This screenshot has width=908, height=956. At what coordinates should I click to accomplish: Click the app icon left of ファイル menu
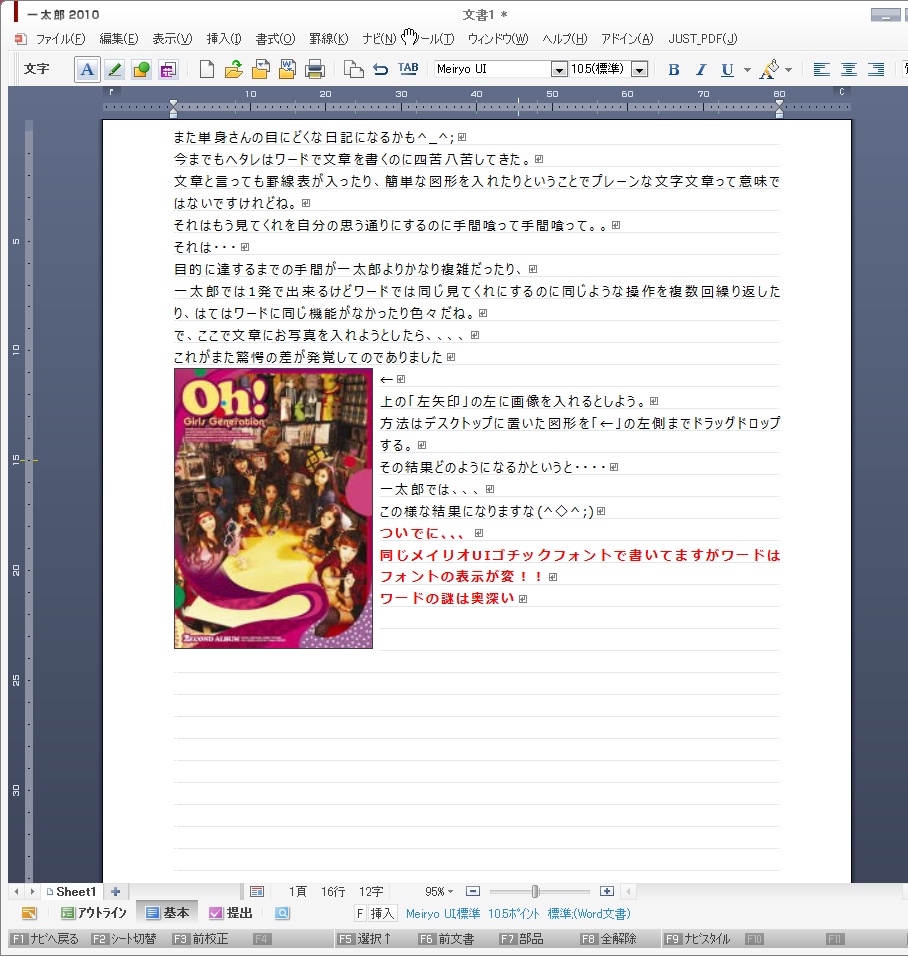click(21, 39)
